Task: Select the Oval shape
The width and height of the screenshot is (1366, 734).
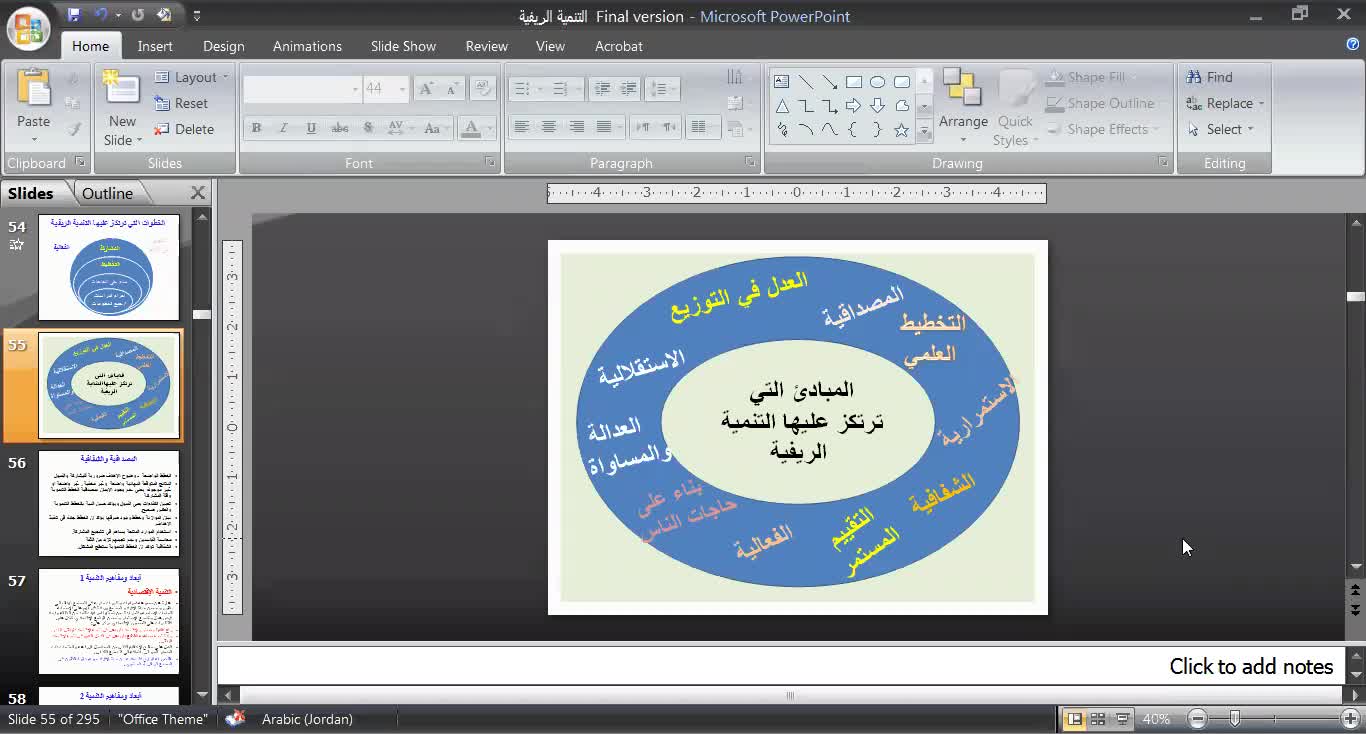Action: click(x=878, y=82)
